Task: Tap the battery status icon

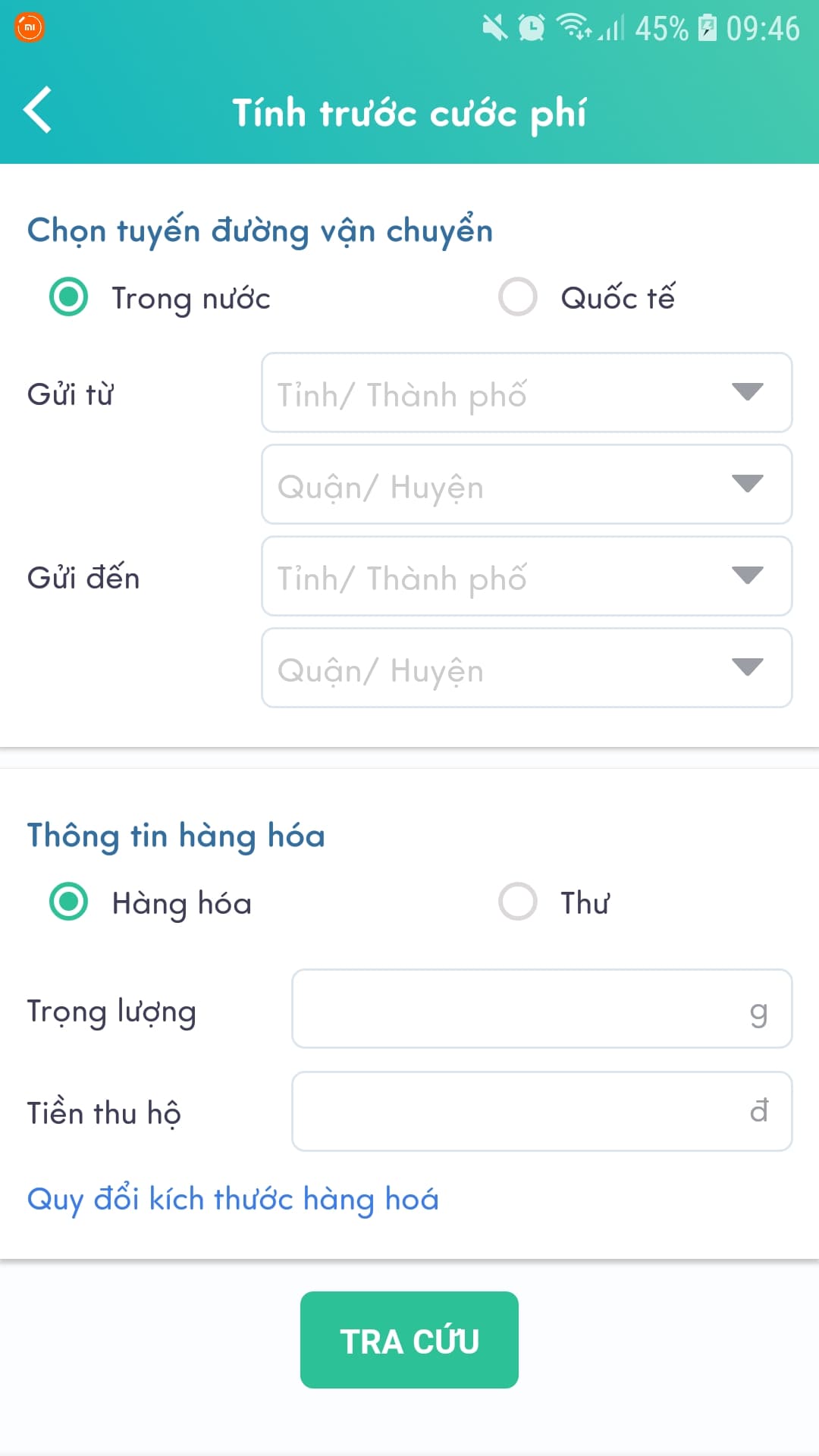Action: point(707,27)
